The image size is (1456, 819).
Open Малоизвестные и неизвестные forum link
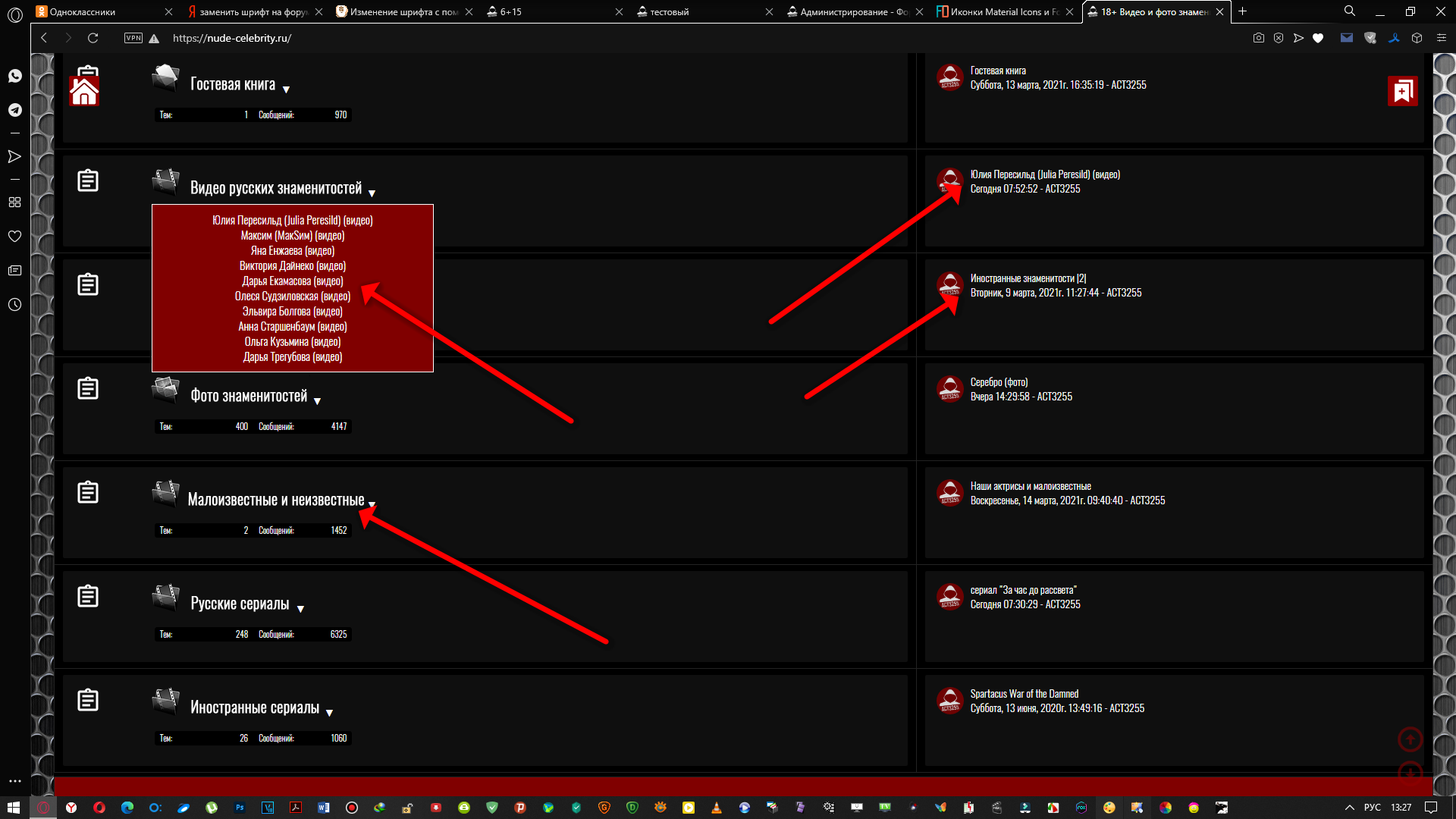point(275,500)
